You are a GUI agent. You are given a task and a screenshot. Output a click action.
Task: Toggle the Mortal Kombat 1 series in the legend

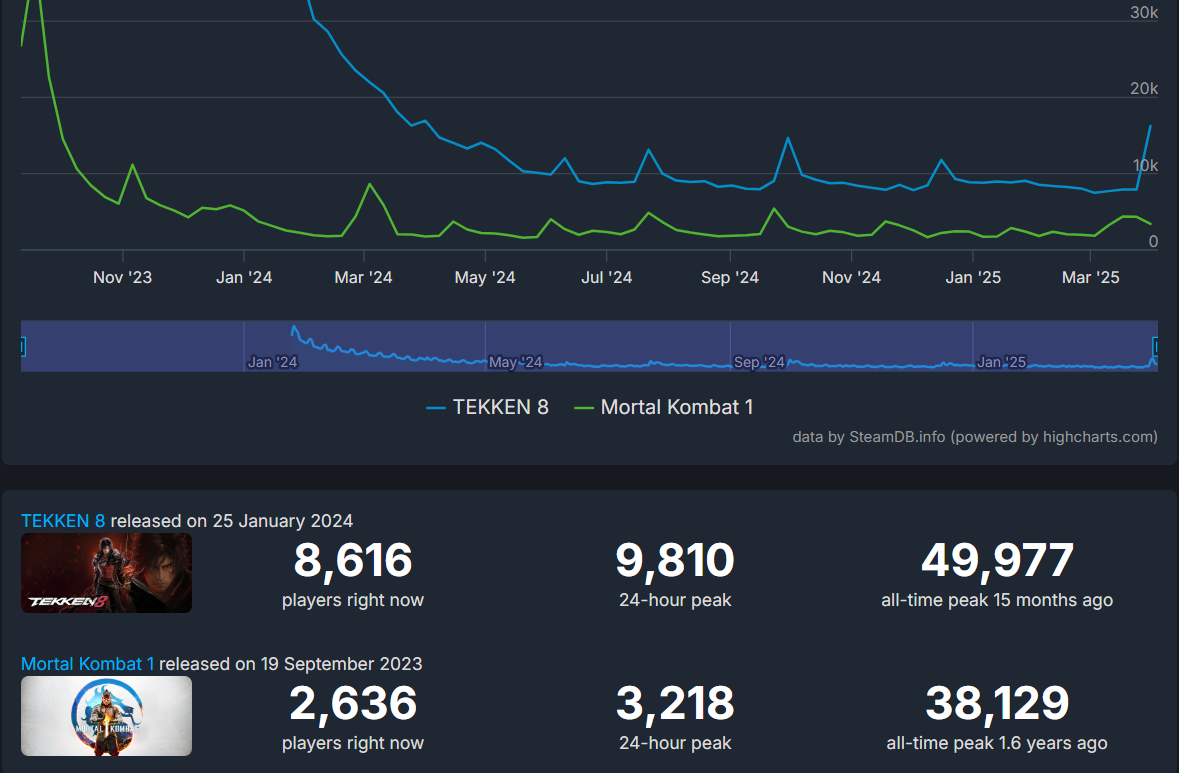(x=664, y=407)
